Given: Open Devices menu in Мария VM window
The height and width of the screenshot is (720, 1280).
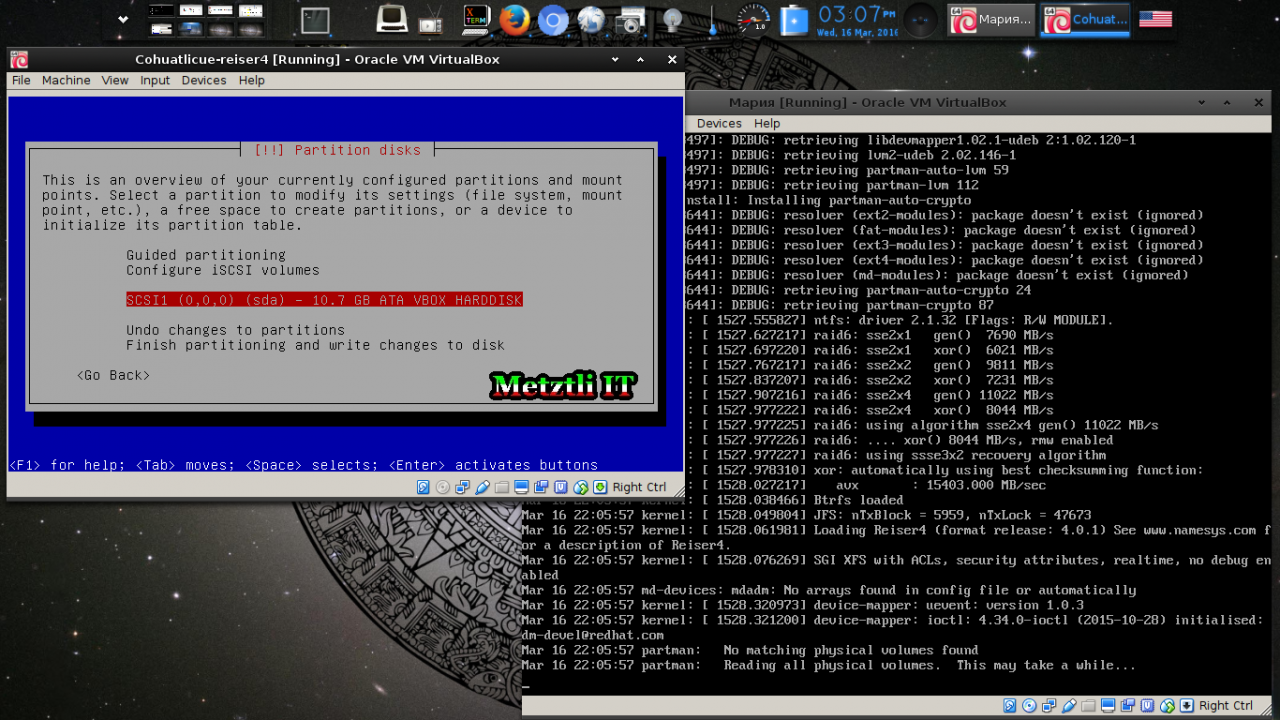Looking at the screenshot, I should pyautogui.click(x=719, y=124).
